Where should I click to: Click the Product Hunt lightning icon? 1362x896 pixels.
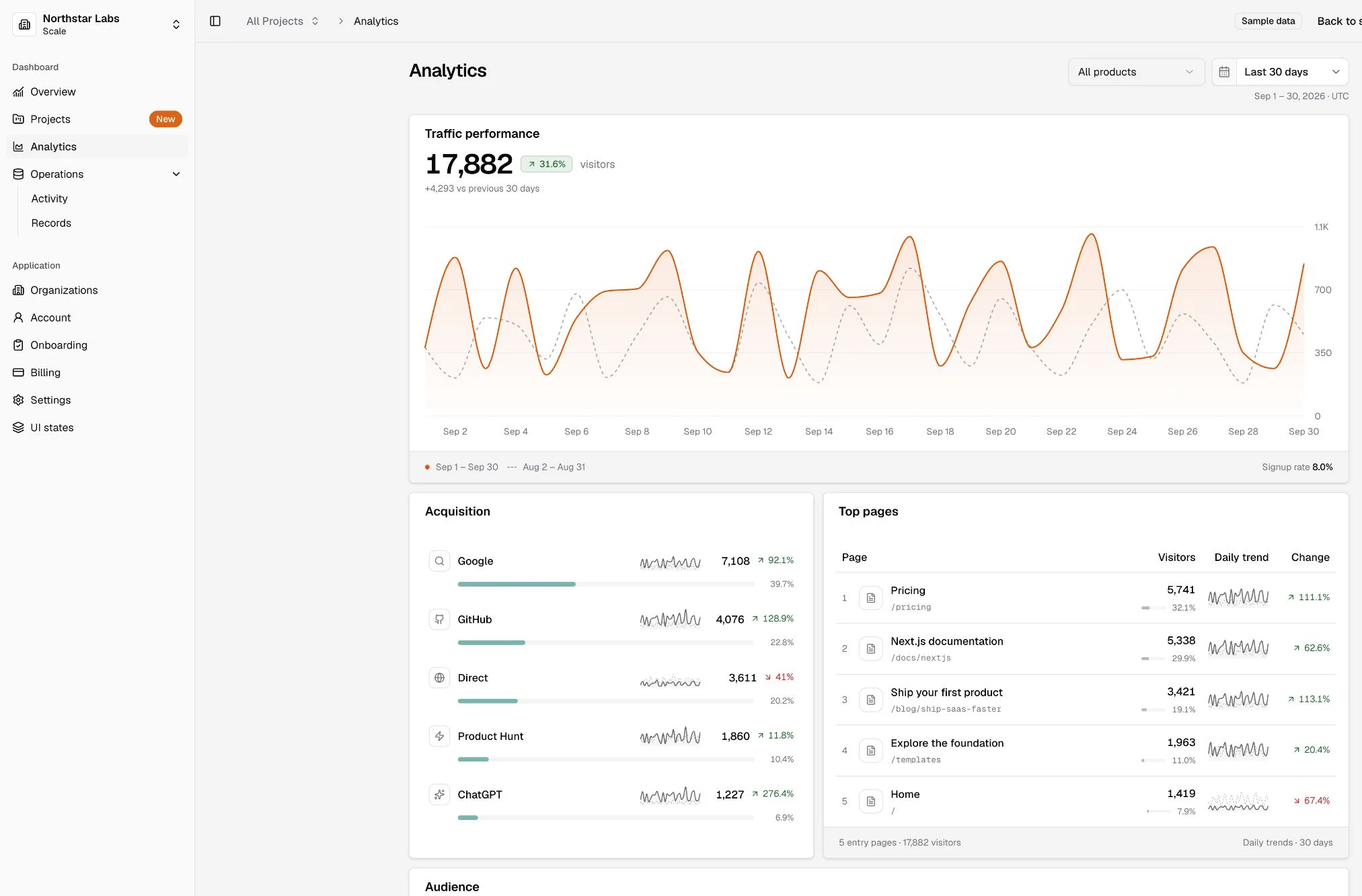[439, 737]
